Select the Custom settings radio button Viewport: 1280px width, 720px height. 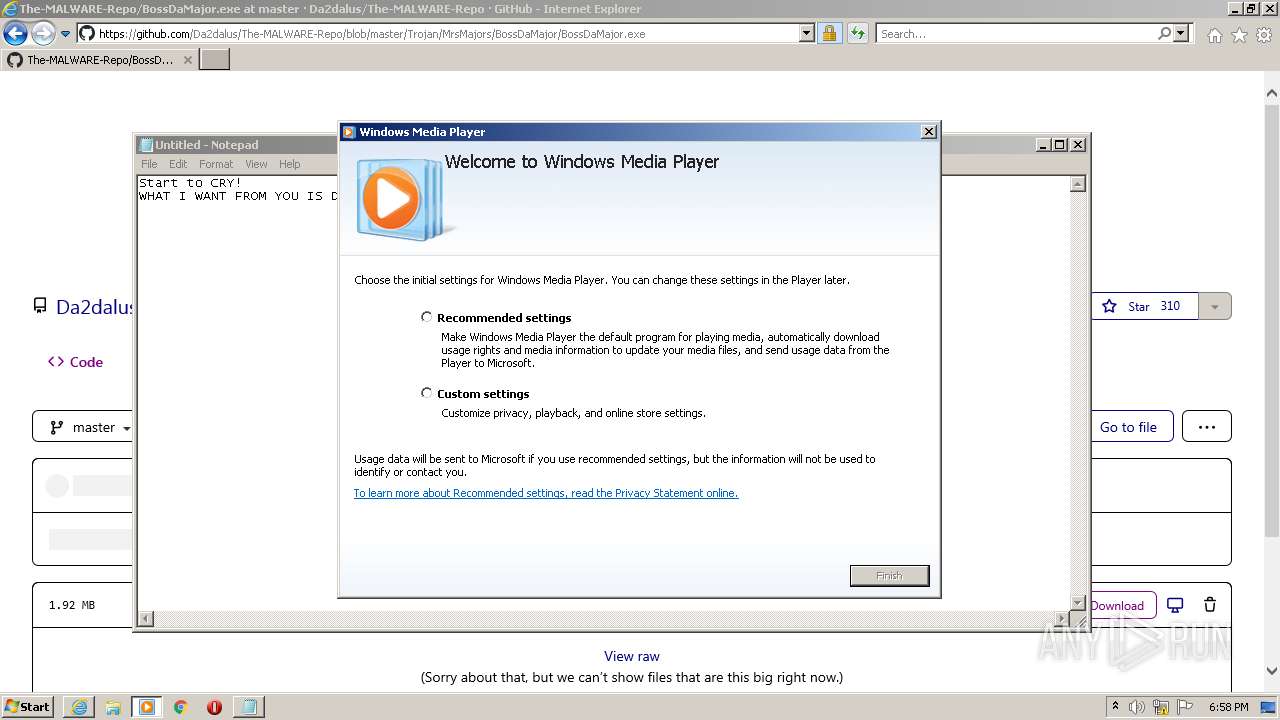(x=427, y=393)
